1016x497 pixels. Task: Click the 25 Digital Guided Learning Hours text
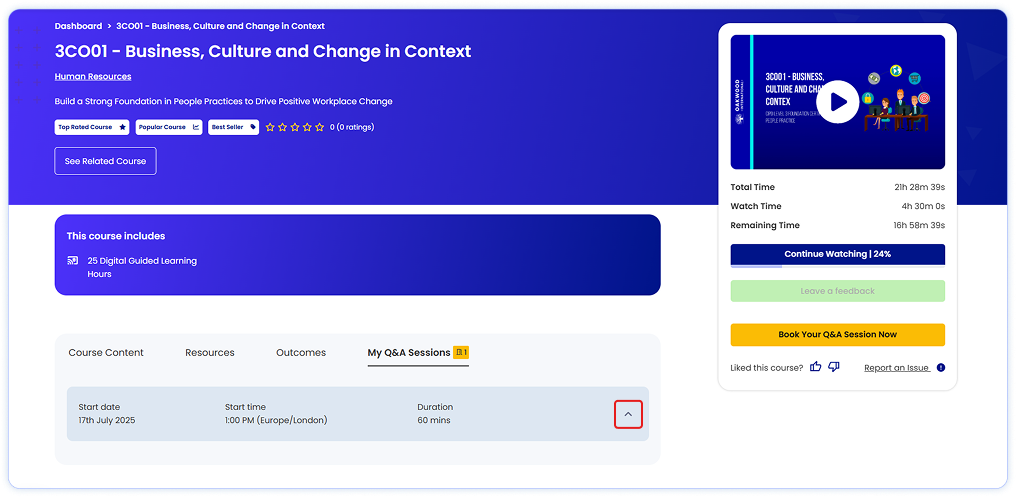click(x=142, y=267)
